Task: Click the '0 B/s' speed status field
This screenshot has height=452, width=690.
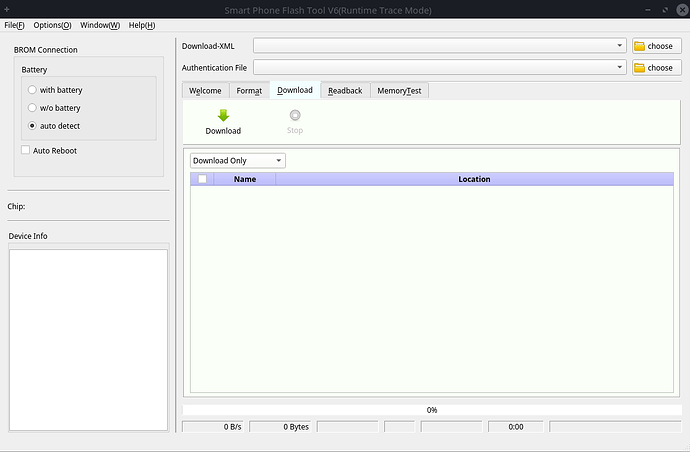Action: tap(214, 426)
